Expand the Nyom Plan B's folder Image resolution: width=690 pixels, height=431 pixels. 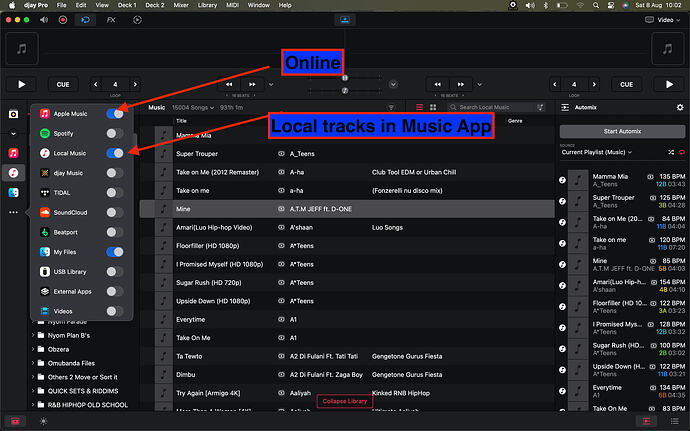point(33,335)
